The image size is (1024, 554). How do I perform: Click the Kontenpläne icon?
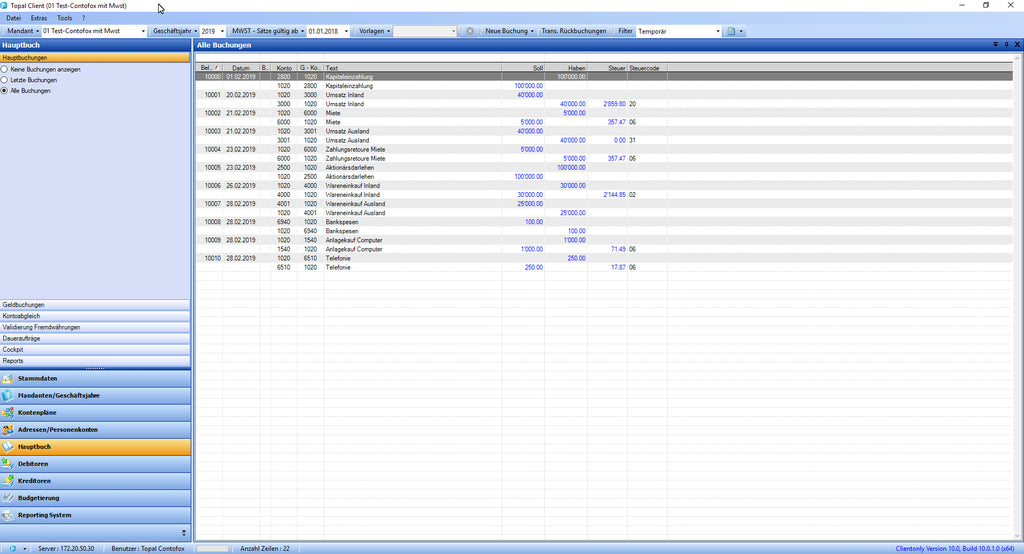coord(8,413)
